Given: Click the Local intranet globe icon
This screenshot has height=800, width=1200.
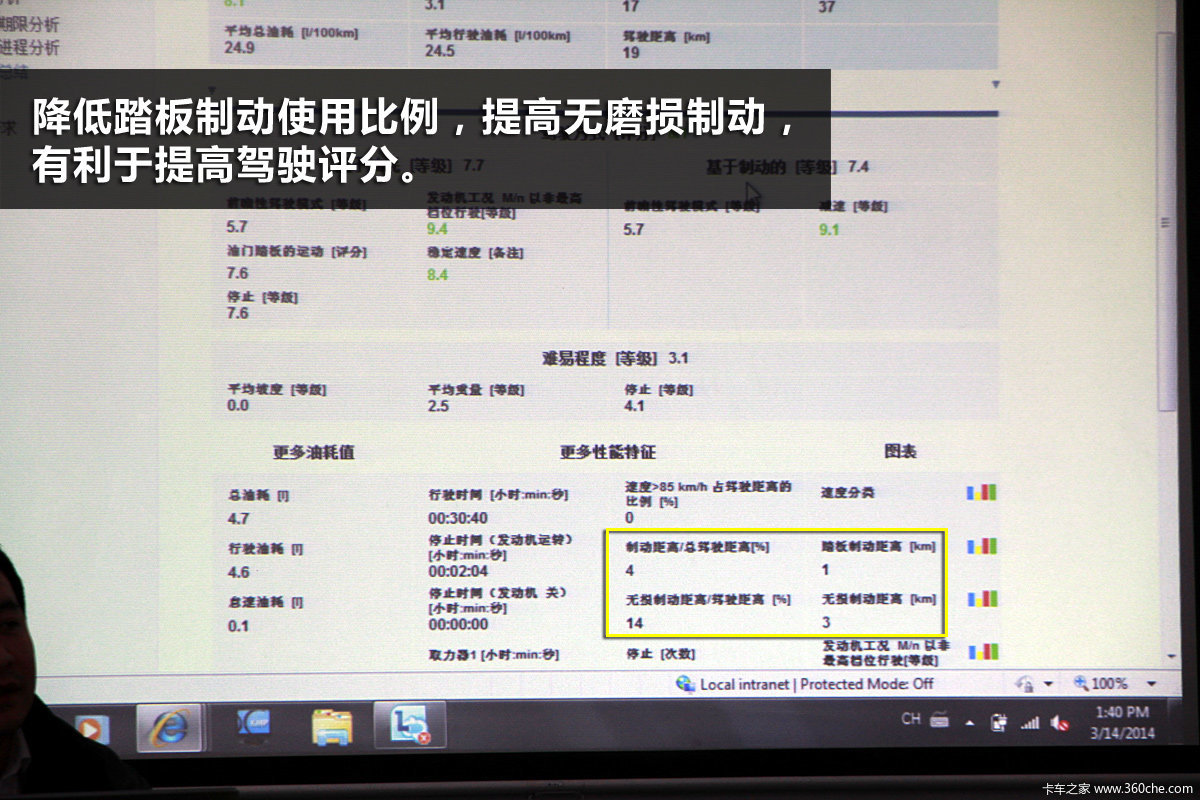Looking at the screenshot, I should 685,684.
